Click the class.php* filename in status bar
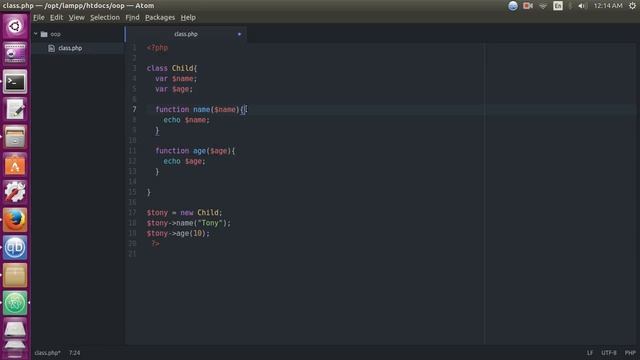The width and height of the screenshot is (640, 360). tap(47, 353)
